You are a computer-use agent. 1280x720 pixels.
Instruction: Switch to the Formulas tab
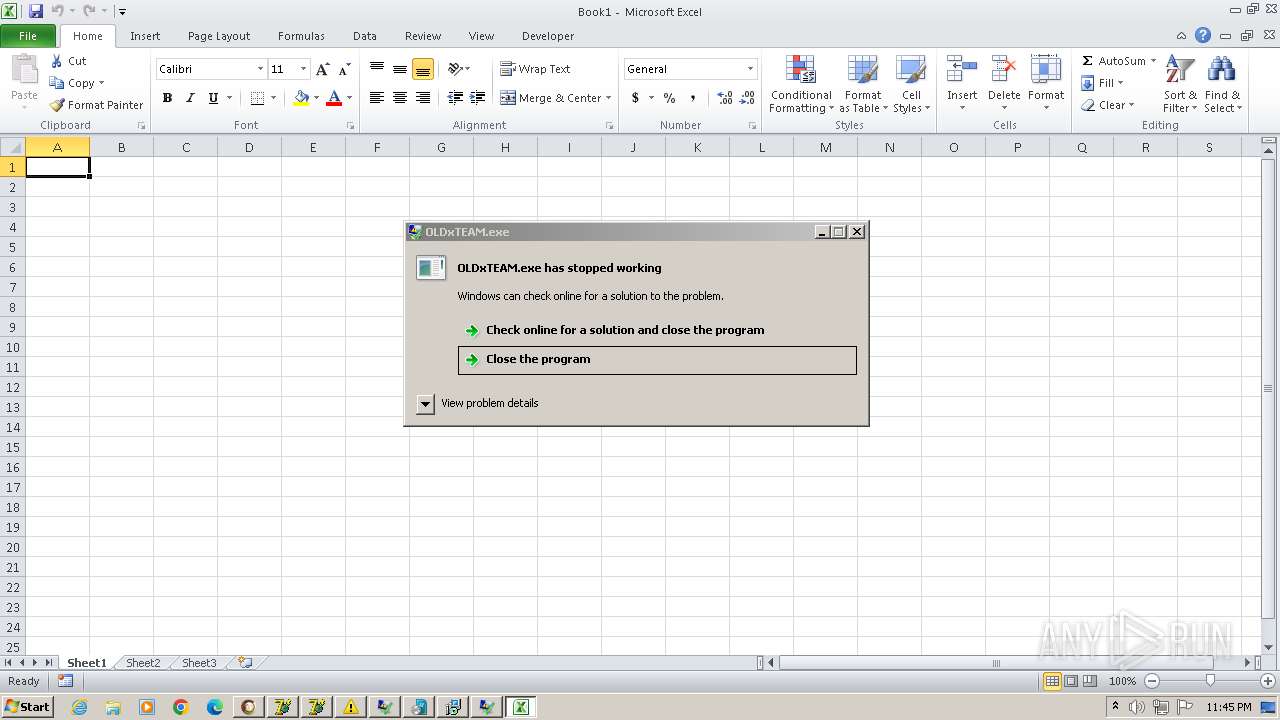click(301, 36)
